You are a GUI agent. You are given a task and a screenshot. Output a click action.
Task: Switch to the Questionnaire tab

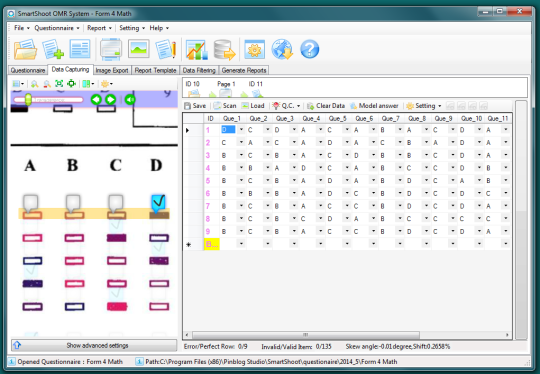[x=28, y=70]
